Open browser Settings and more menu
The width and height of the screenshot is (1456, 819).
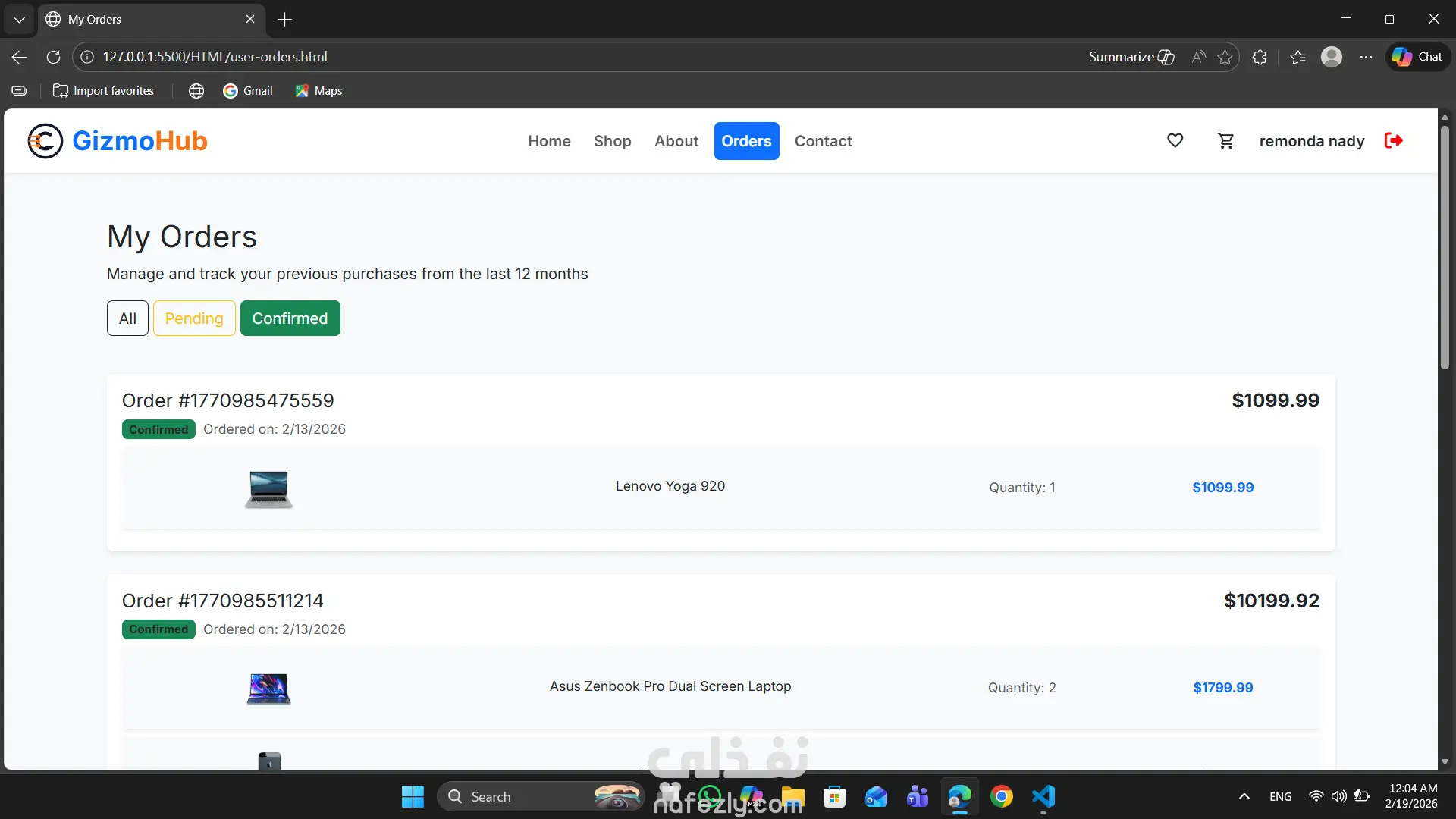[1366, 57]
